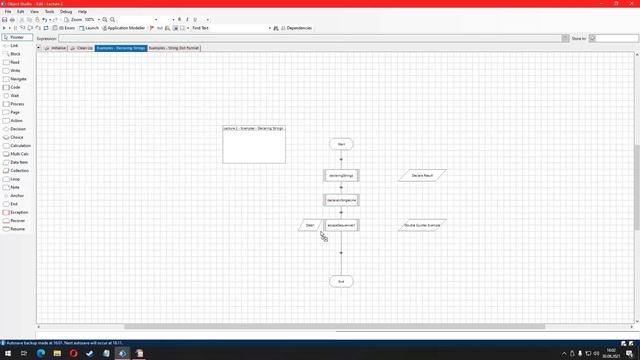Click in the Expression input field
640x360 pixels.
click(310, 38)
